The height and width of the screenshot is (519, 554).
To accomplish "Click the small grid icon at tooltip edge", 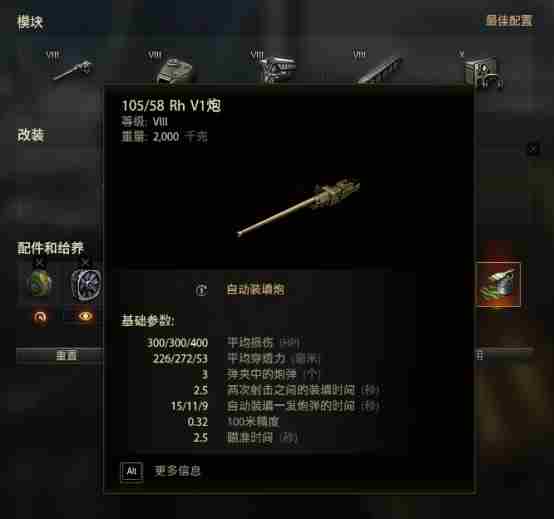I will [480, 355].
